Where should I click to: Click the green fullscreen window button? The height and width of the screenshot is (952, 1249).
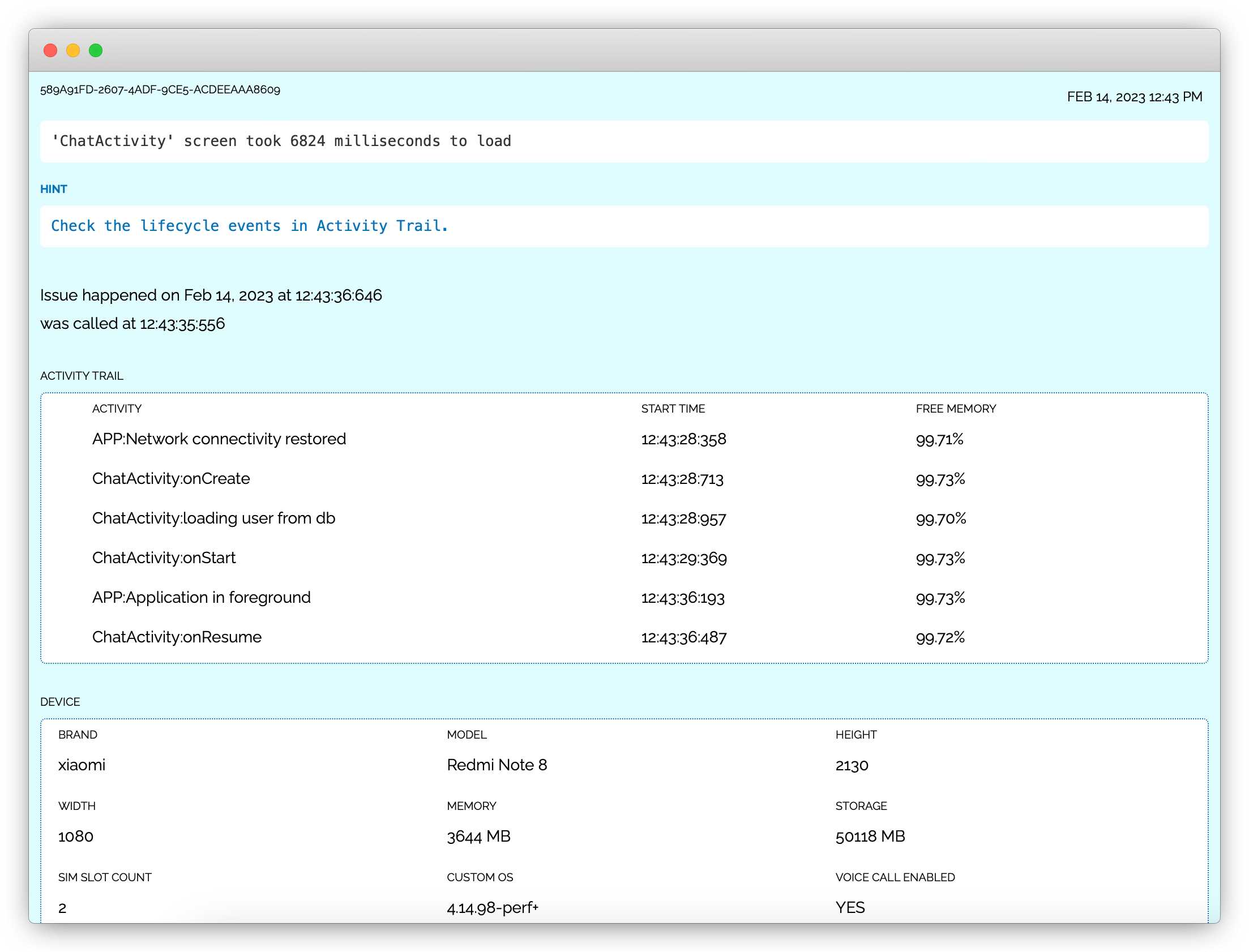(x=96, y=50)
